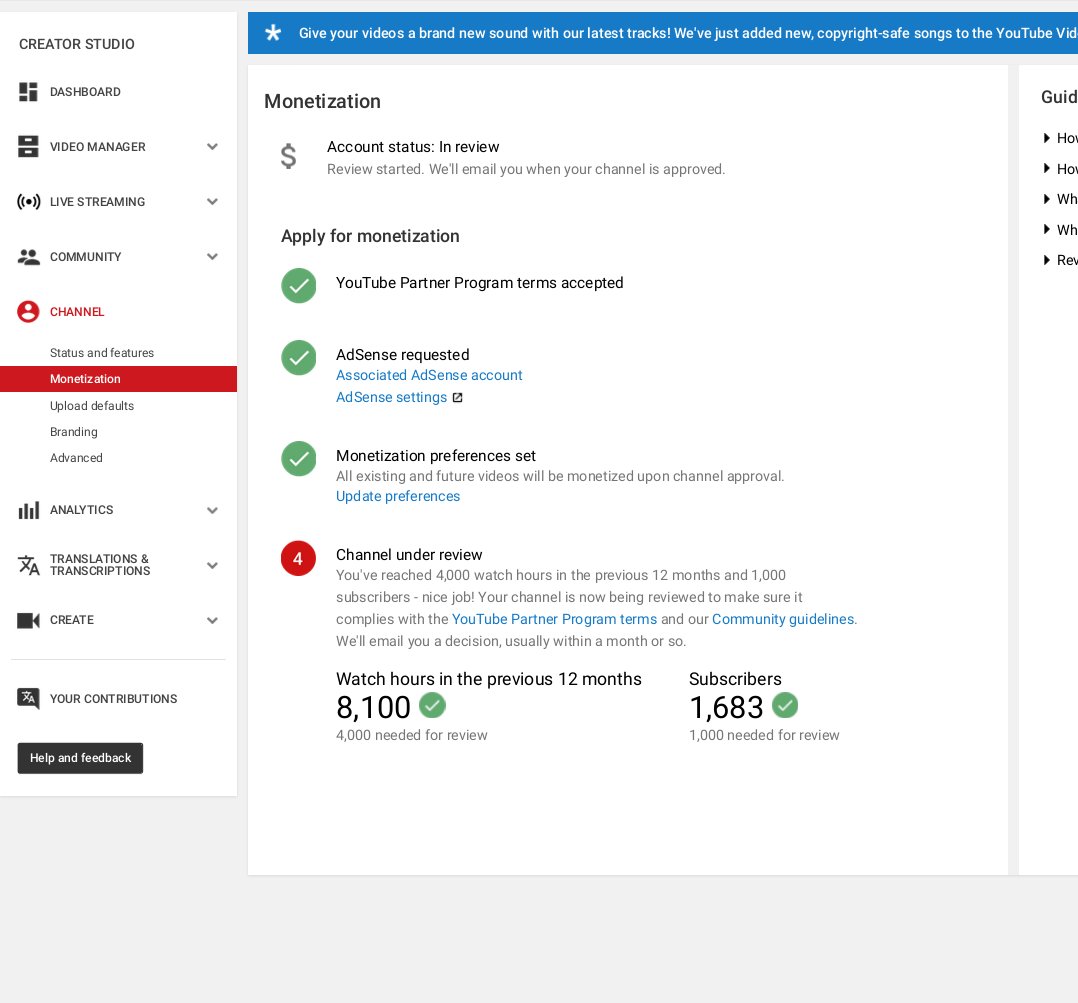Click green check beside Partner Program terms
Viewport: 1078px width, 1003px height.
298,285
